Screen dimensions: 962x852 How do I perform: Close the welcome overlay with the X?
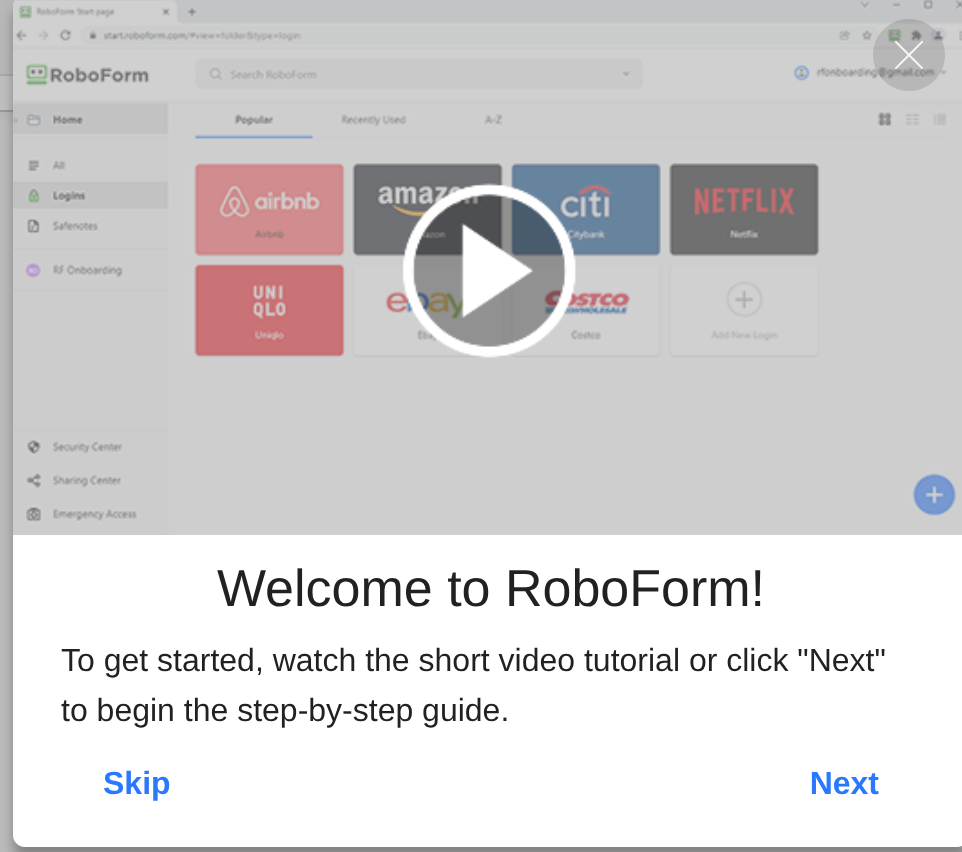tap(909, 55)
